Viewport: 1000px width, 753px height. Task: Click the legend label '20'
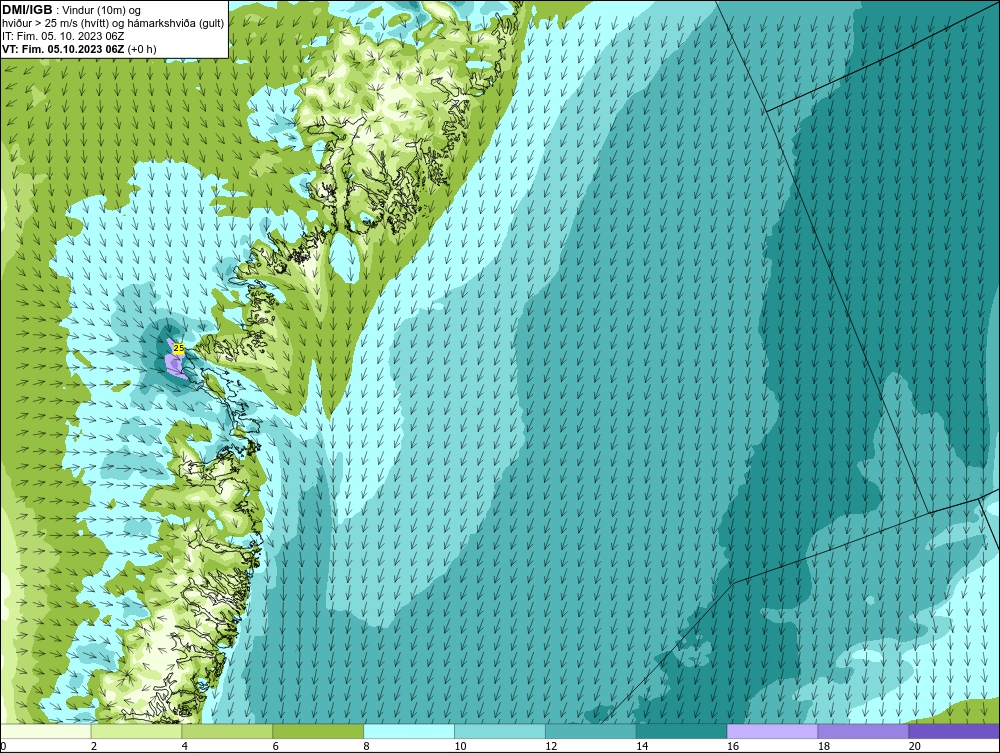tap(915, 746)
